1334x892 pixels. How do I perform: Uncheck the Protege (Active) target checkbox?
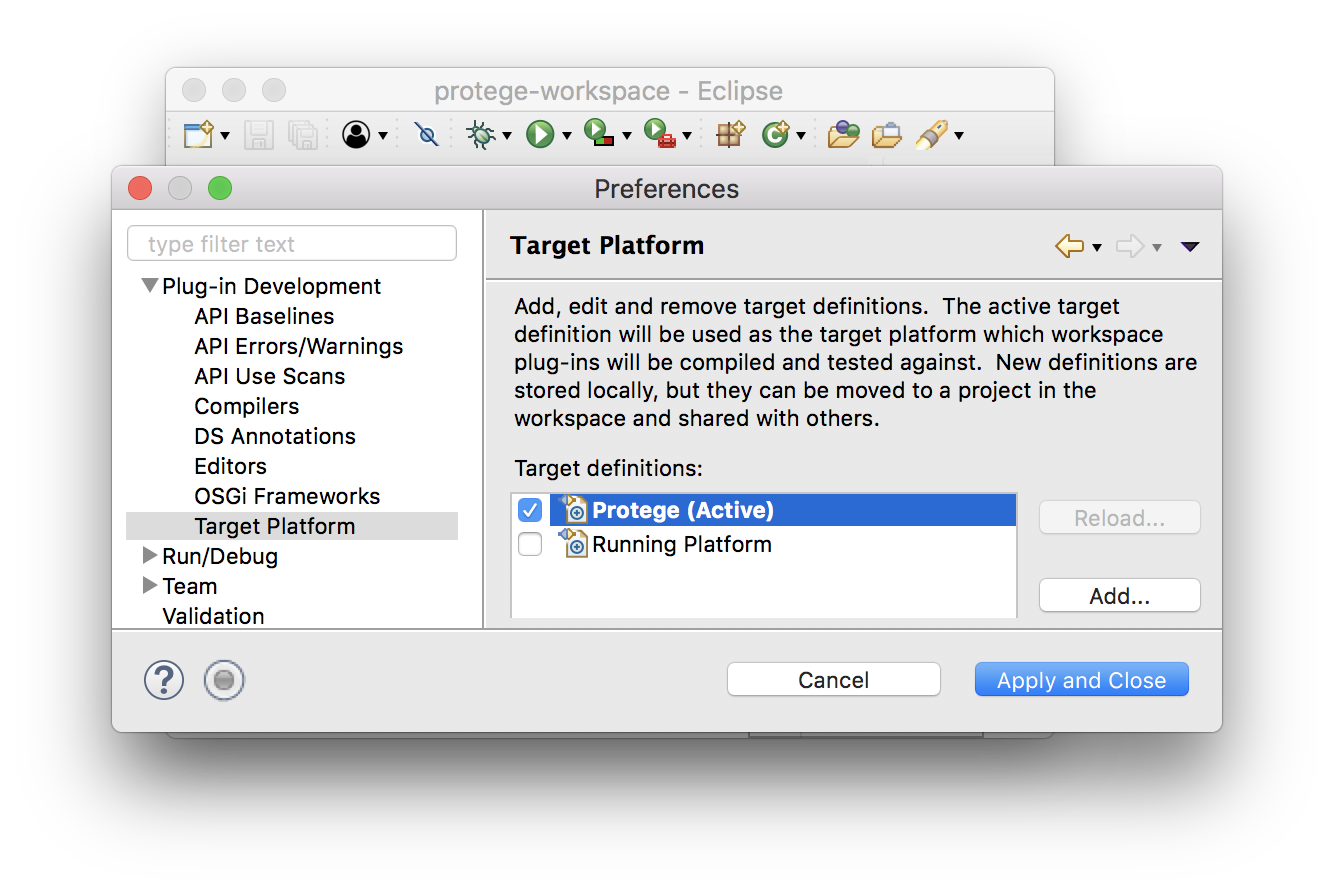pos(530,511)
